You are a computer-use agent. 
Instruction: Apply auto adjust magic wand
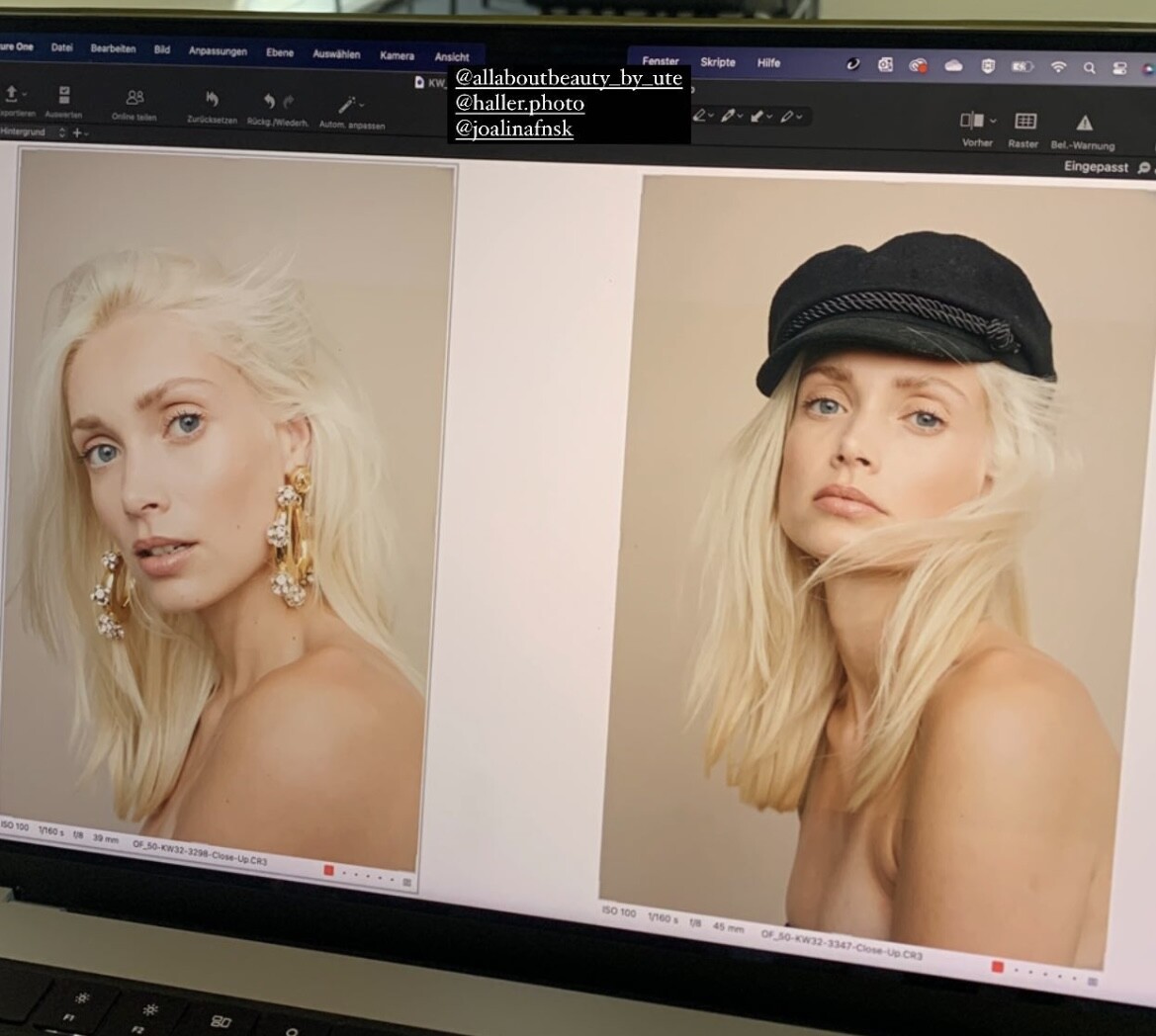click(346, 104)
